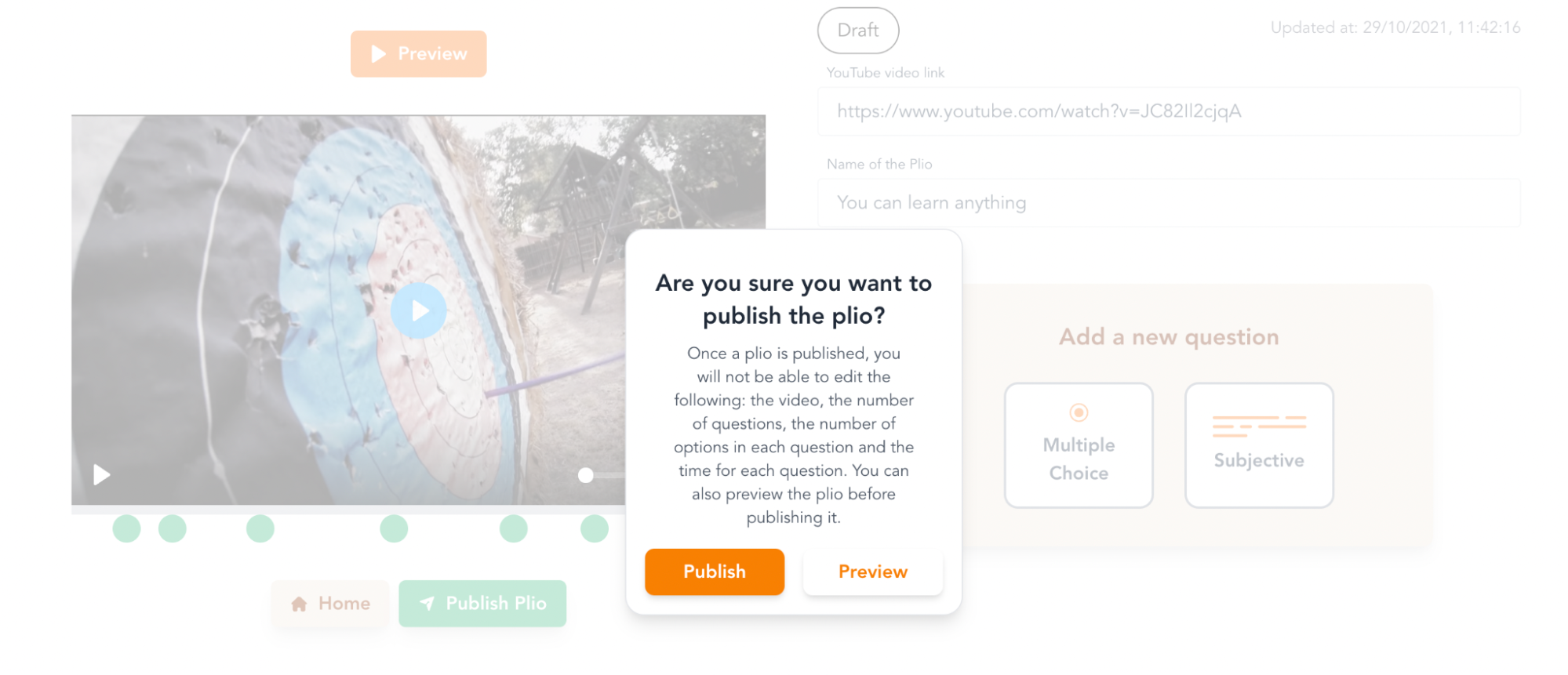1568x675 pixels.
Task: Play the video using the center play icon
Action: tap(419, 310)
